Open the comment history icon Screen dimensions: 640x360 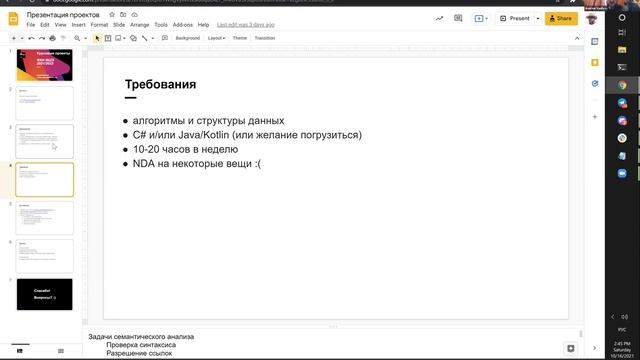[x=458, y=18]
